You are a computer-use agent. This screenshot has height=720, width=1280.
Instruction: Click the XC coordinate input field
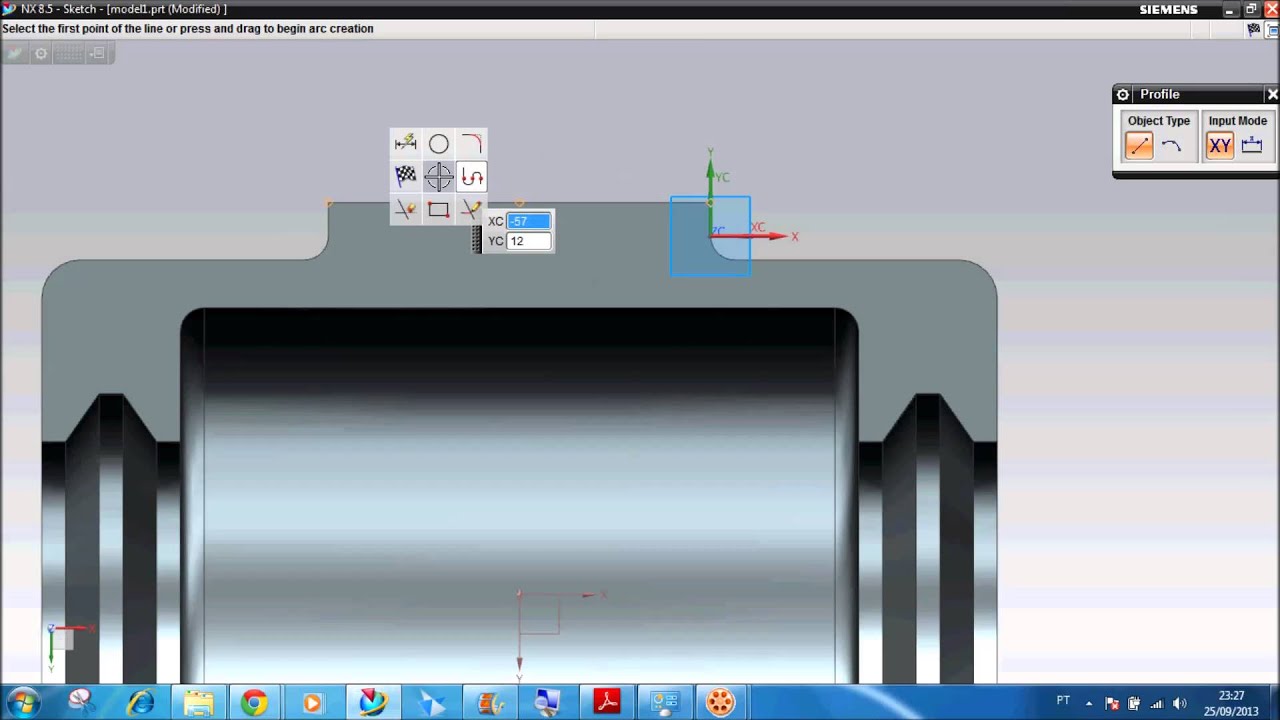click(x=529, y=221)
